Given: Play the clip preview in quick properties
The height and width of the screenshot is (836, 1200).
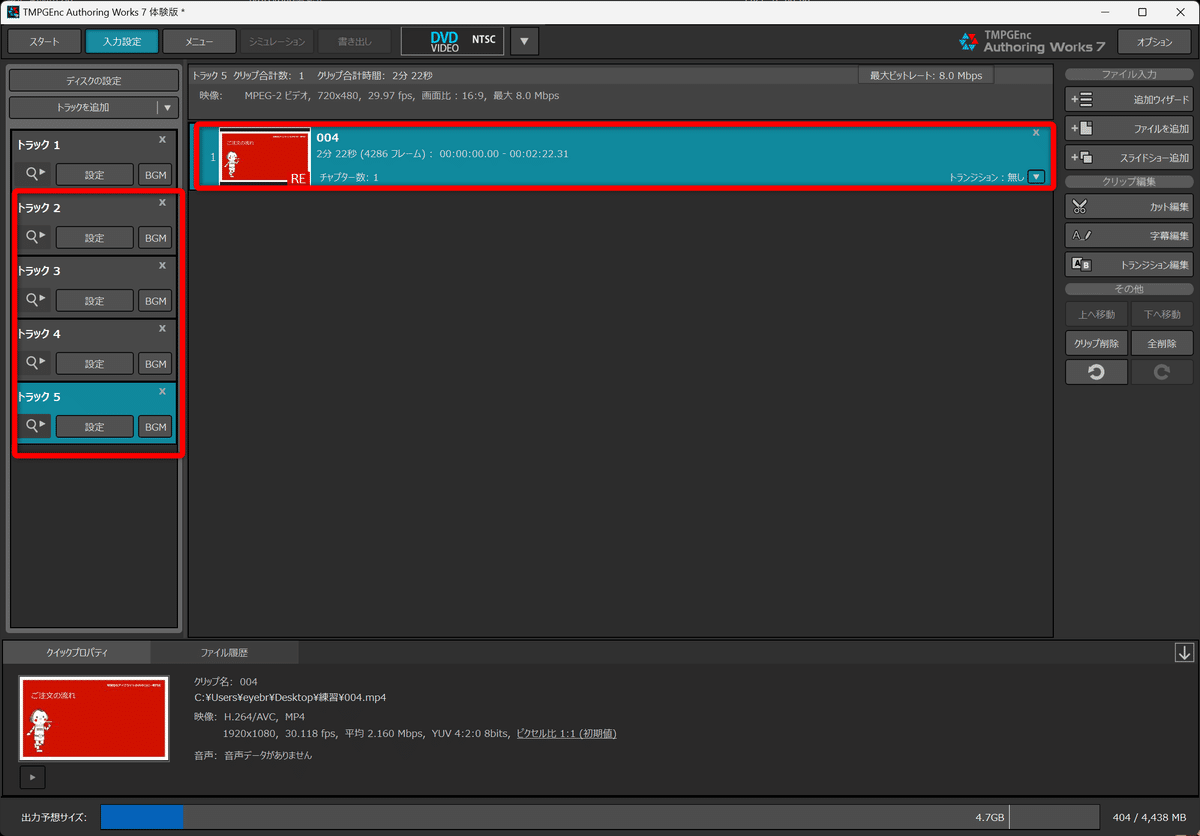Looking at the screenshot, I should [x=32, y=776].
